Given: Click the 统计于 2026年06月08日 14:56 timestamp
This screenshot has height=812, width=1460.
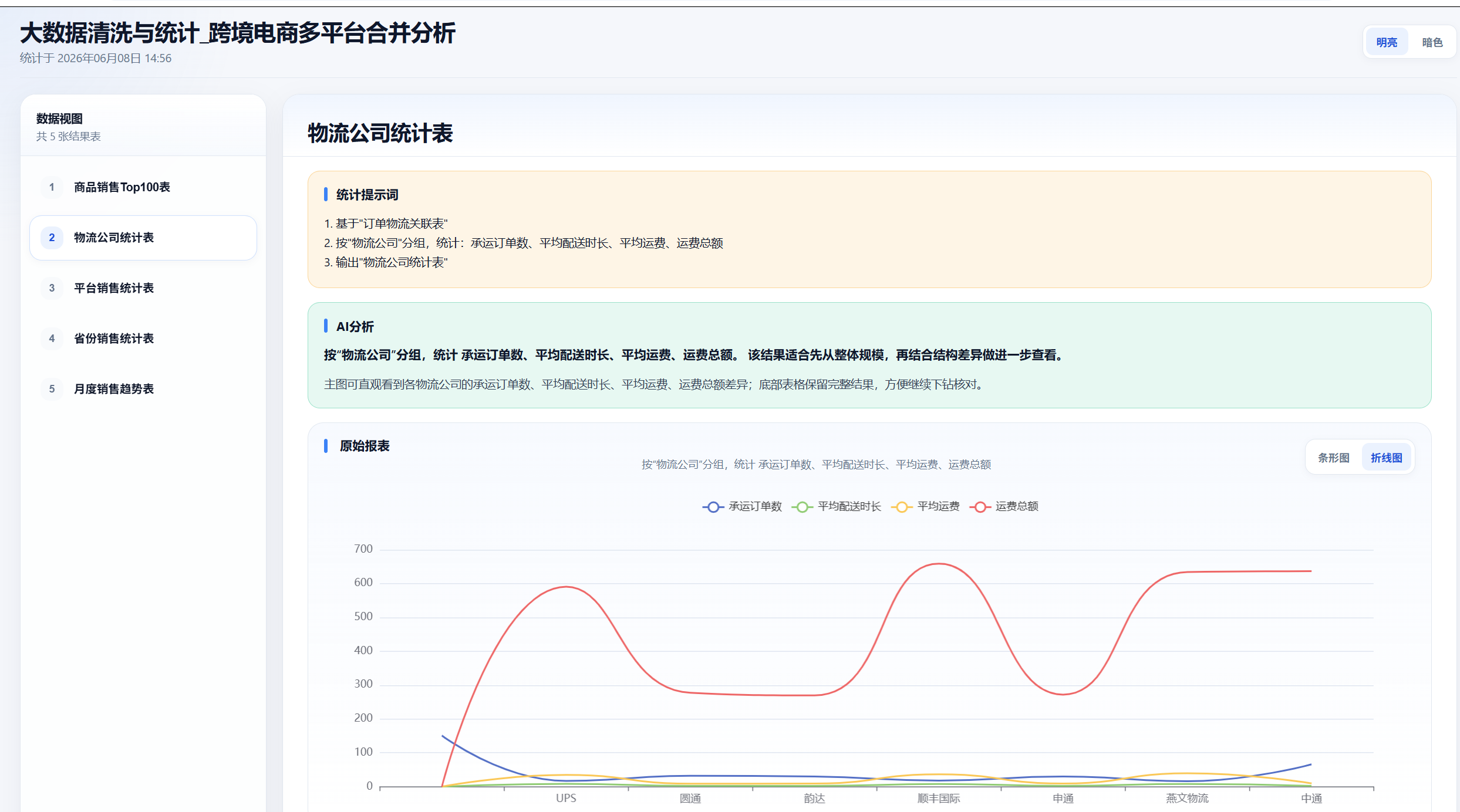Looking at the screenshot, I should click(96, 58).
